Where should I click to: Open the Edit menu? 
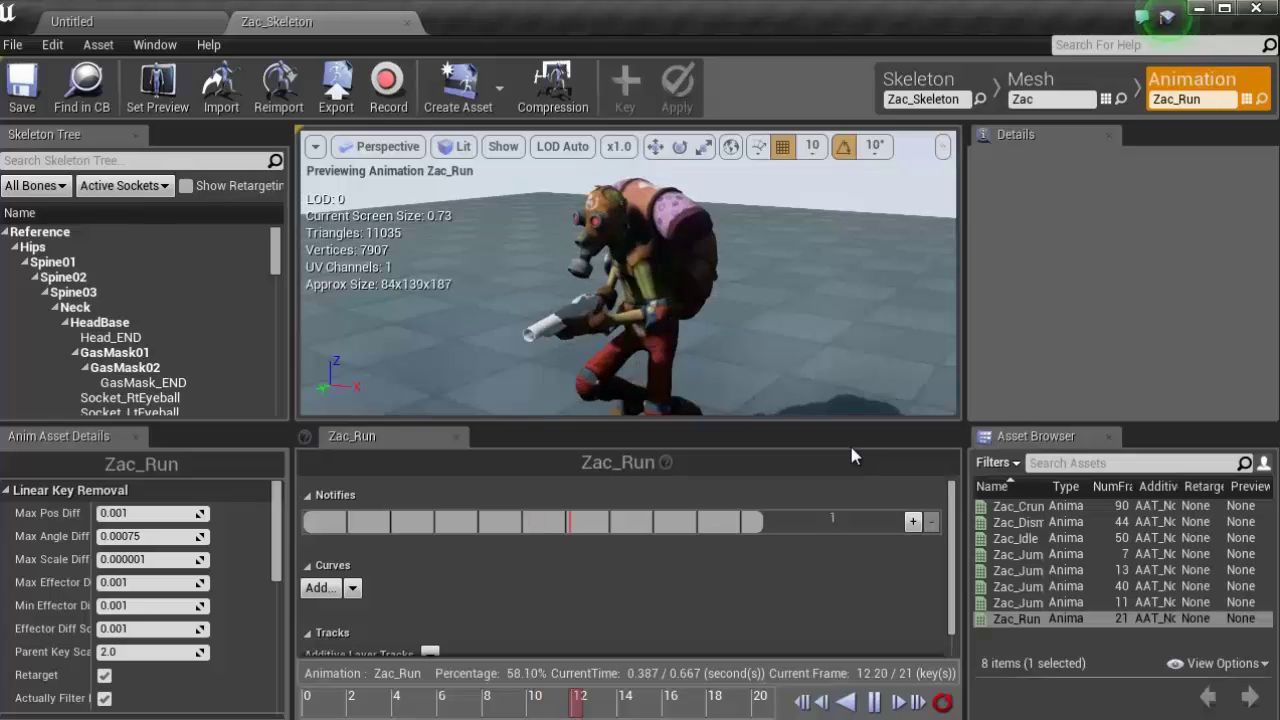pos(52,45)
